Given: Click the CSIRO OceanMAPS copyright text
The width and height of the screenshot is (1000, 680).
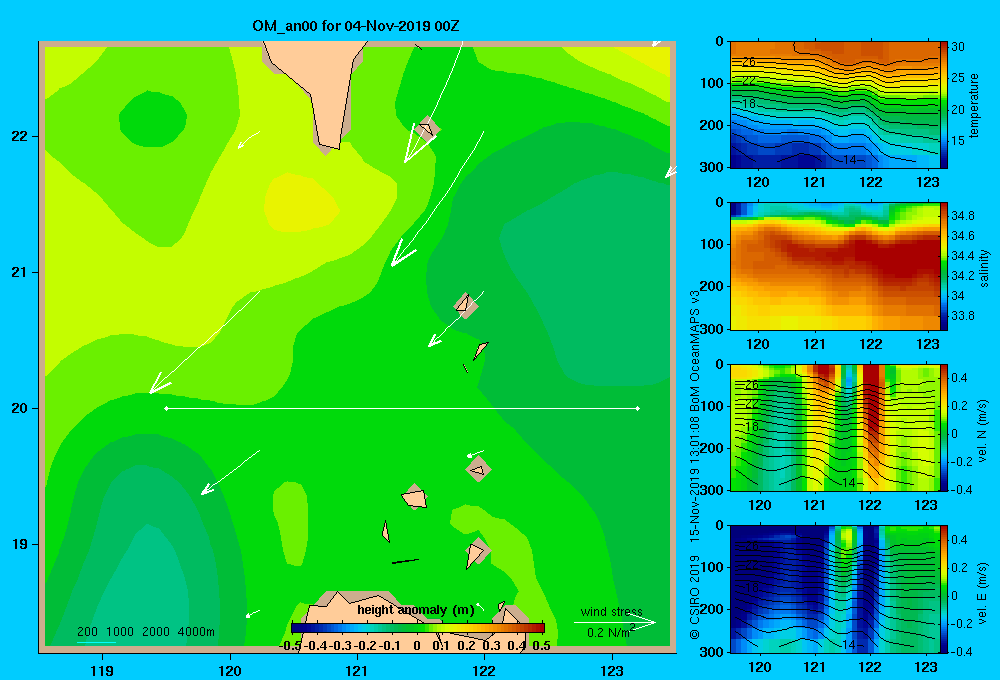Looking at the screenshot, I should tap(695, 464).
